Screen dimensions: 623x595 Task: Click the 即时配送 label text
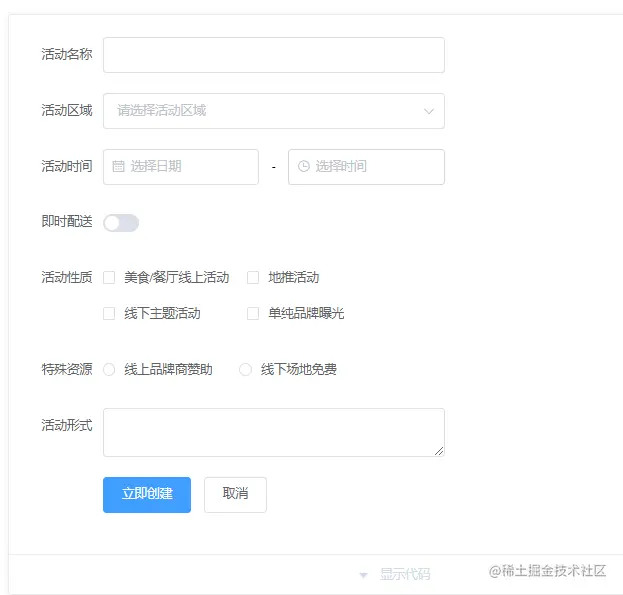67,222
